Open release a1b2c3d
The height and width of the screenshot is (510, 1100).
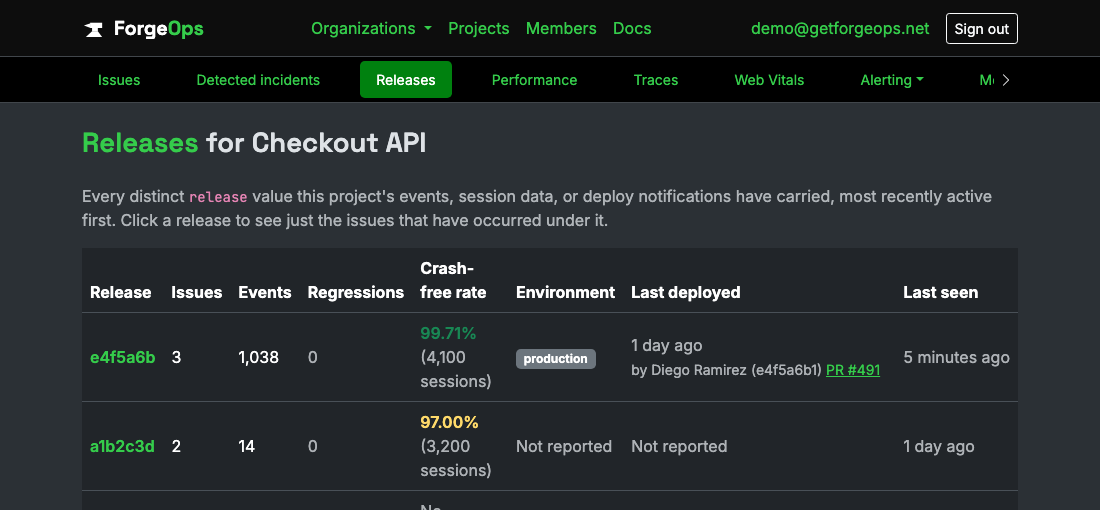click(x=122, y=446)
